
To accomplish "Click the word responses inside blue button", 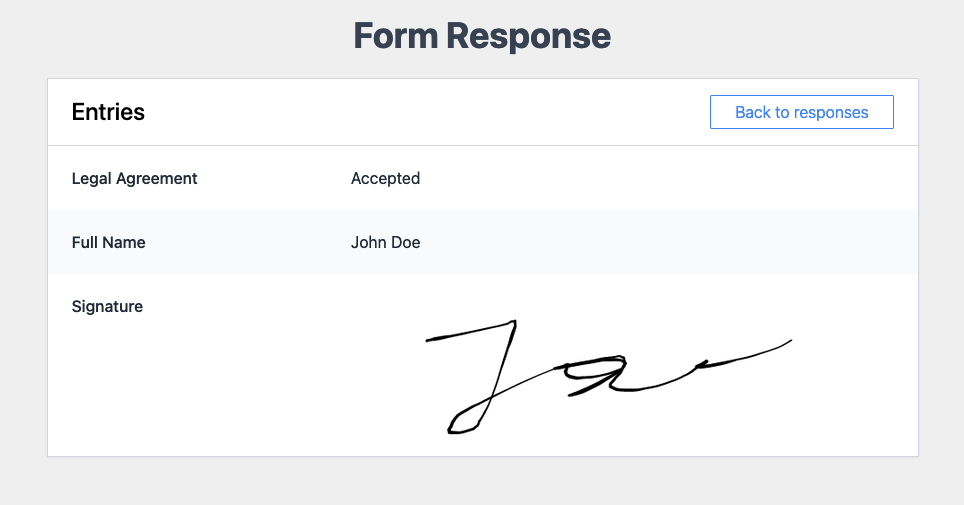I will pyautogui.click(x=831, y=113).
